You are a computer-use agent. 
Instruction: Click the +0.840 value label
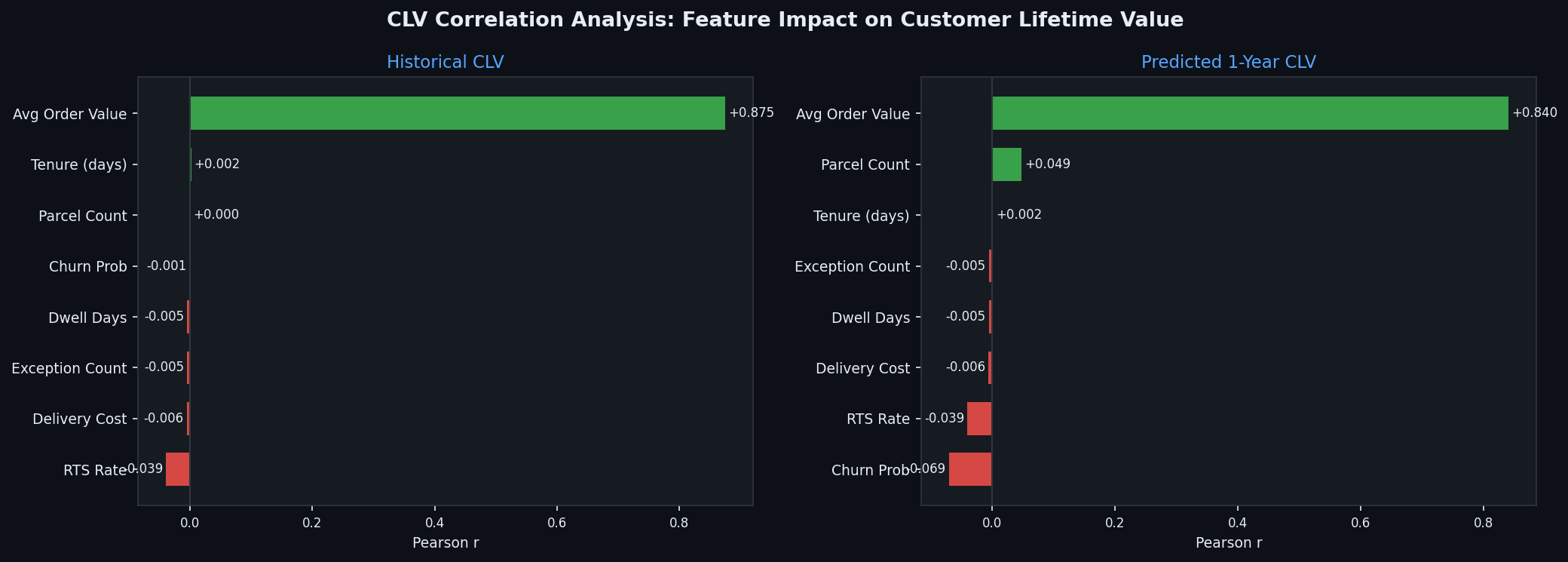[x=1534, y=113]
